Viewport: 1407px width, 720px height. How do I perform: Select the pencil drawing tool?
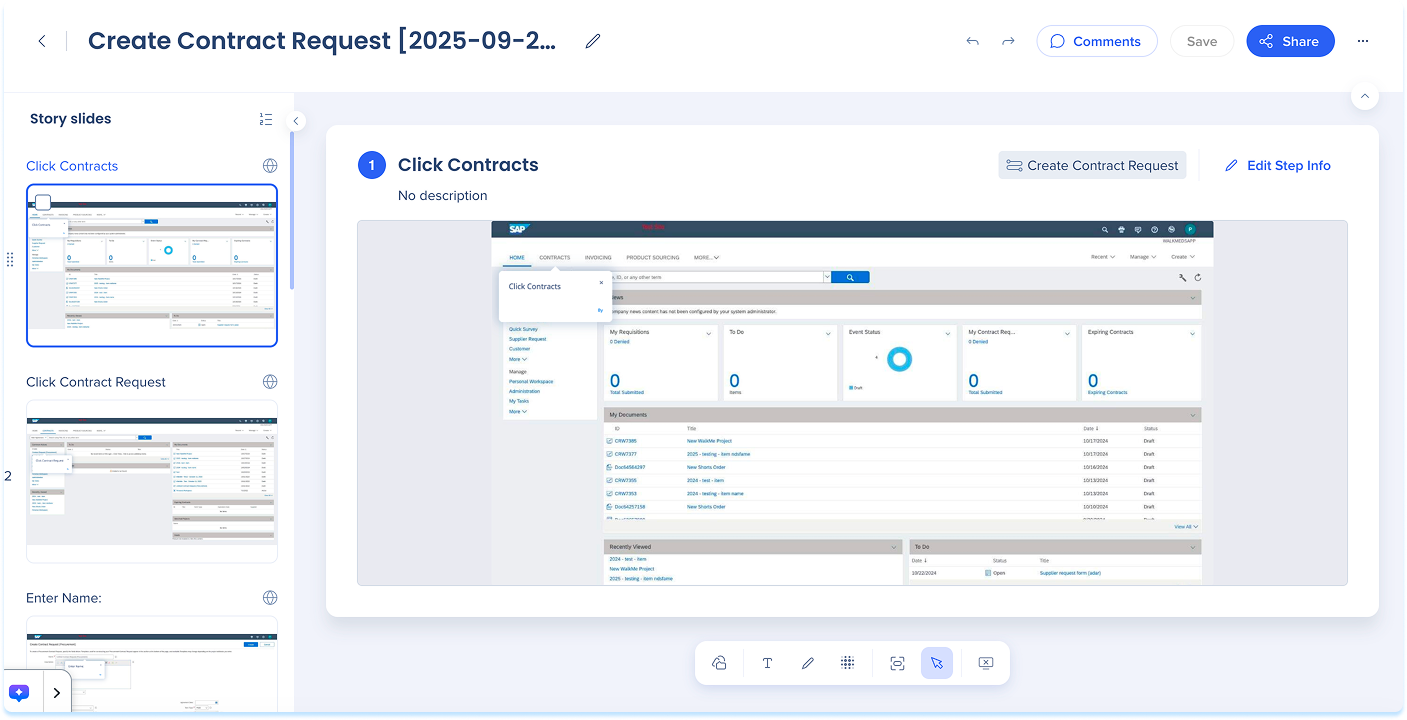[x=807, y=663]
